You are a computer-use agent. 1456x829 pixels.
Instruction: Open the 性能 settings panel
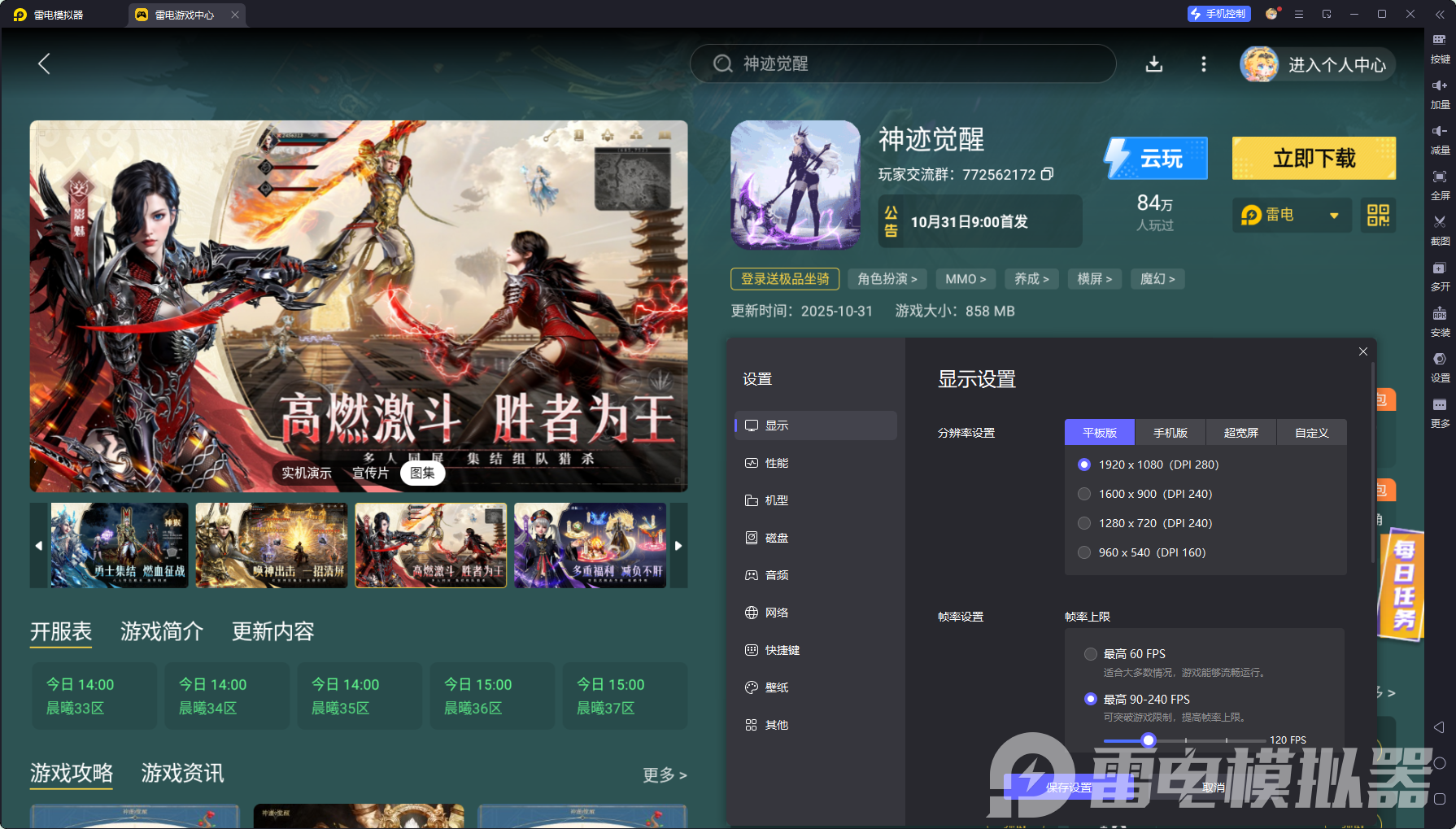775,462
